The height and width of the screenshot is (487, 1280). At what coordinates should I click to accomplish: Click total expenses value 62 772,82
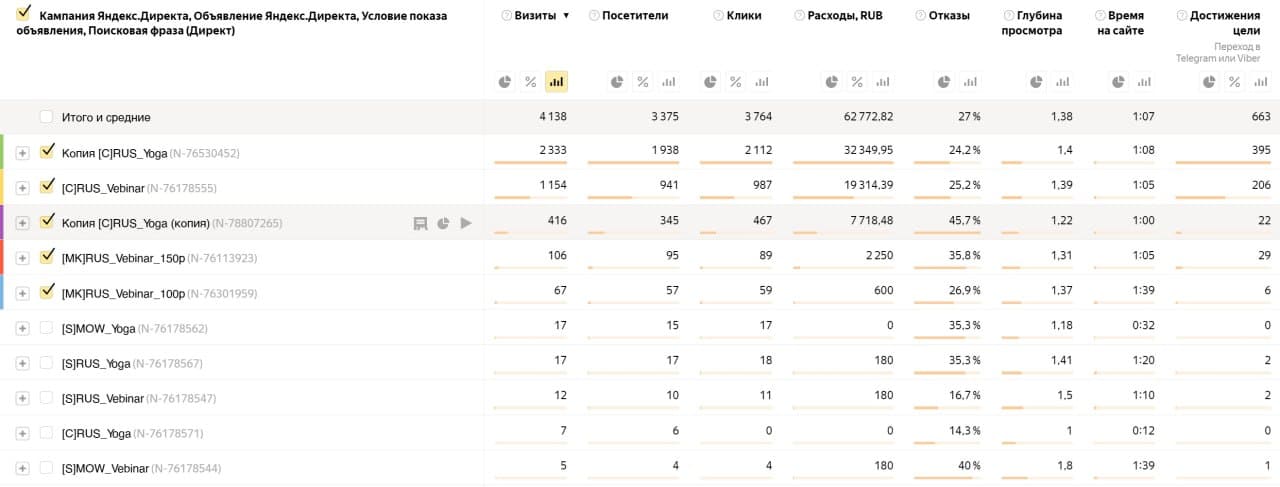[869, 117]
